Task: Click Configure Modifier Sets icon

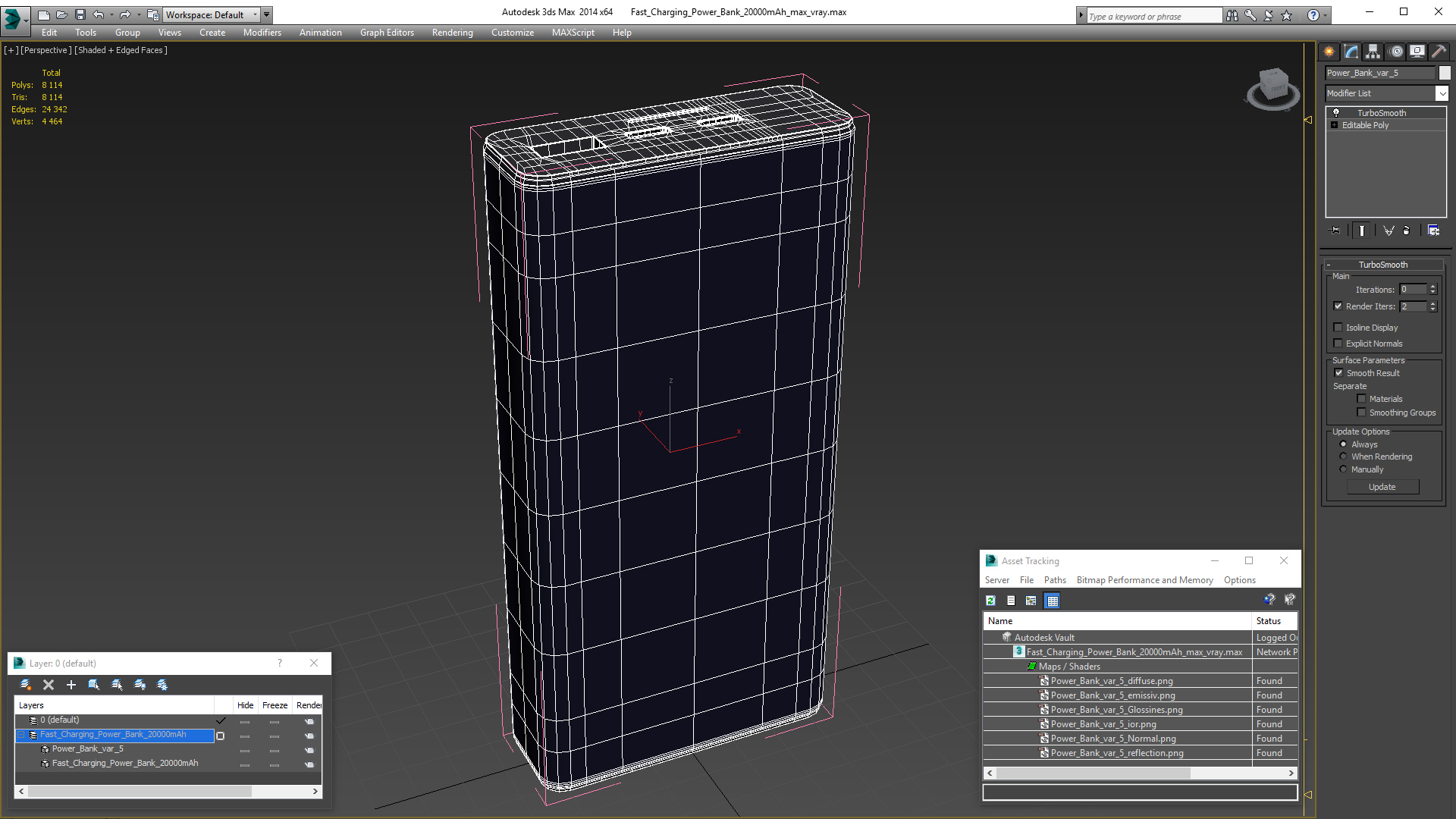Action: [x=1433, y=231]
